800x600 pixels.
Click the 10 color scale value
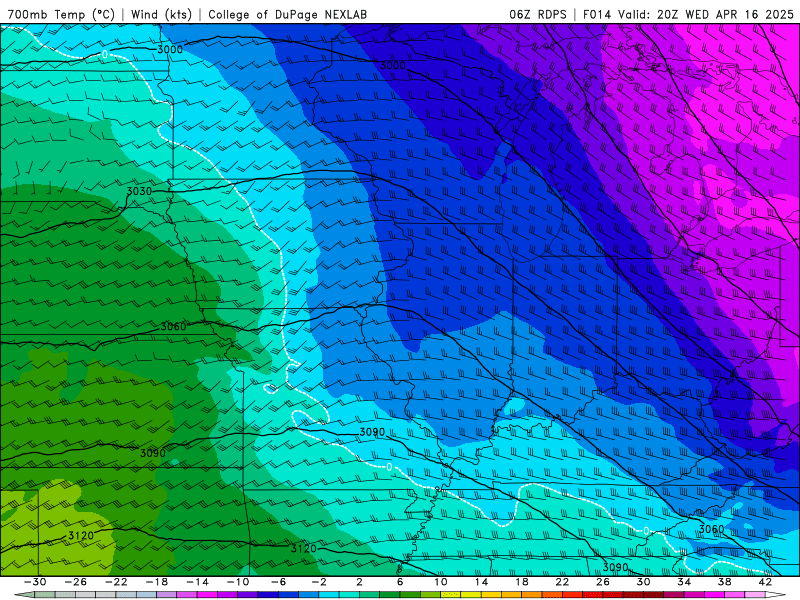(441, 582)
